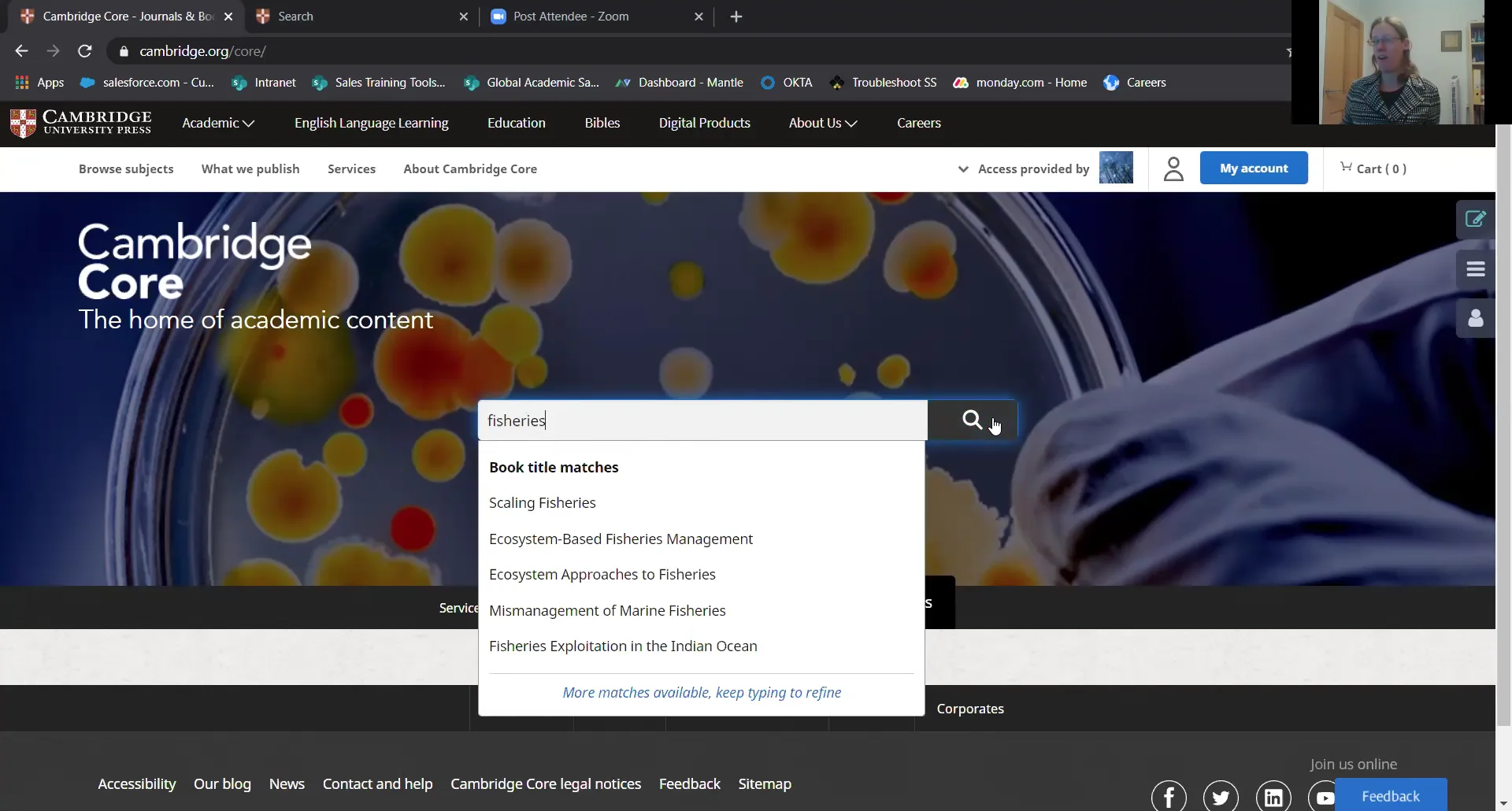1512x811 pixels.
Task: Select Fisheries Exploitation in the Indian Ocean
Action: click(623, 646)
